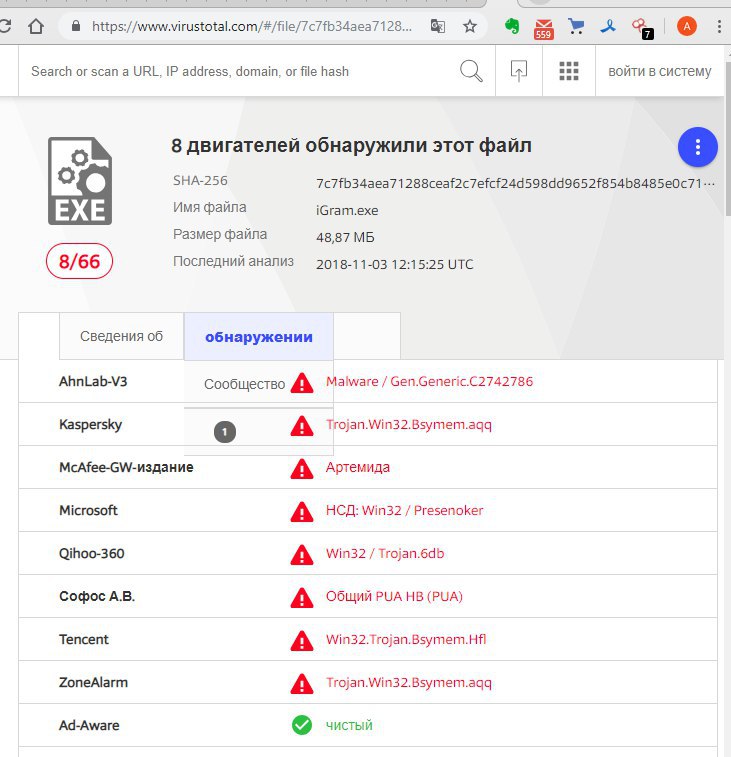Screen dimensions: 731x757
Task: Click the last analysis date 2018-11-03
Action: click(394, 265)
